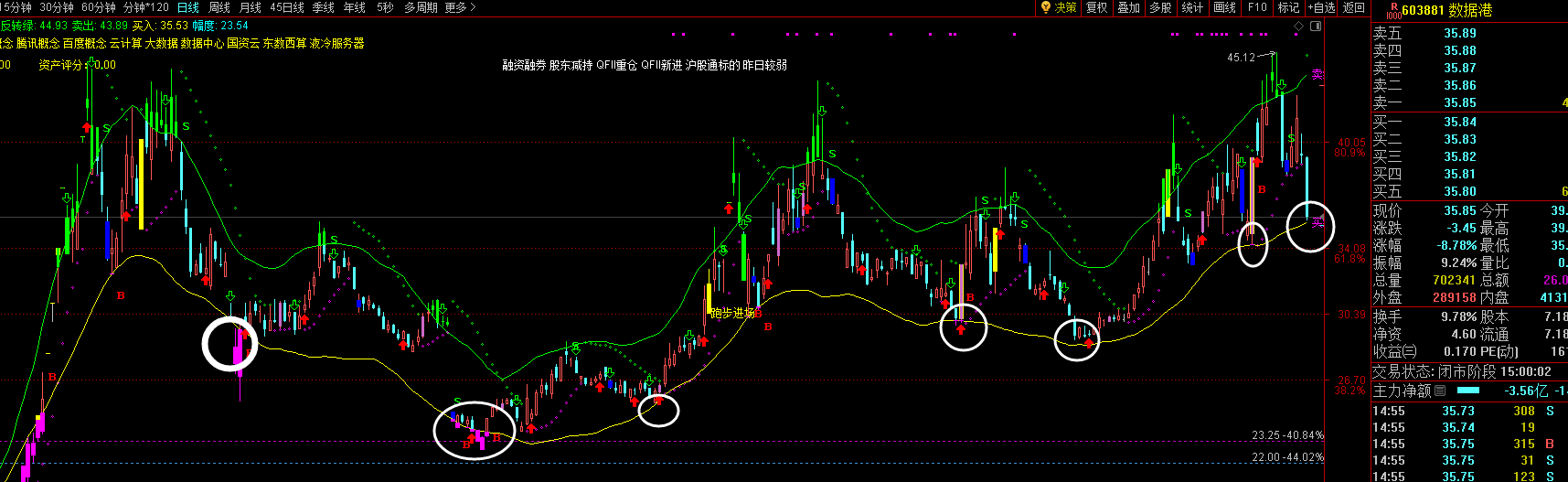The height and width of the screenshot is (482, 1568).
Task: Click 买二 price 35.83
Action: click(1460, 139)
